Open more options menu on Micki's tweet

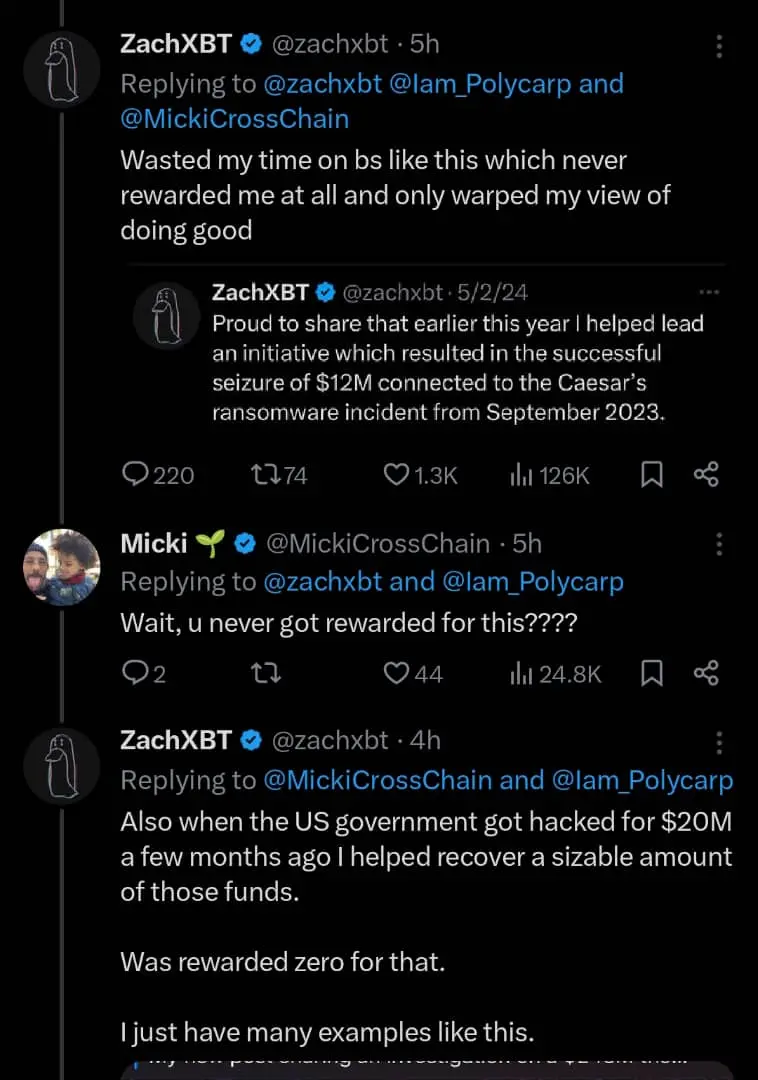click(x=719, y=544)
